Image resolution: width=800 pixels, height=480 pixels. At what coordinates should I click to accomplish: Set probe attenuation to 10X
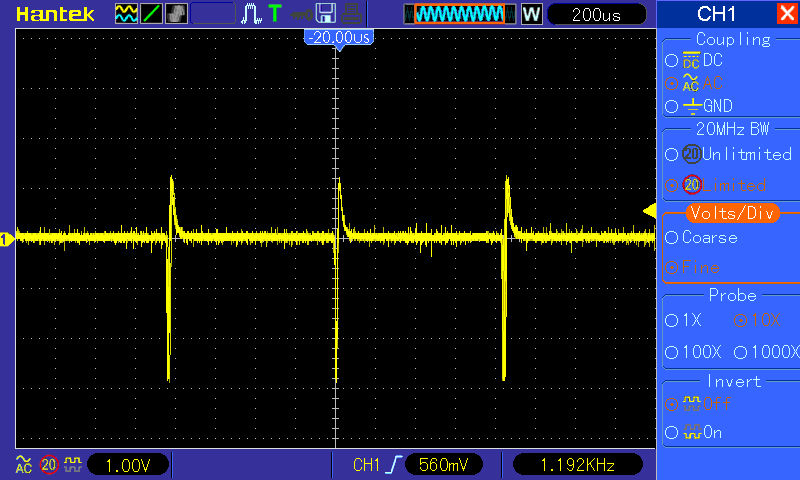(757, 320)
